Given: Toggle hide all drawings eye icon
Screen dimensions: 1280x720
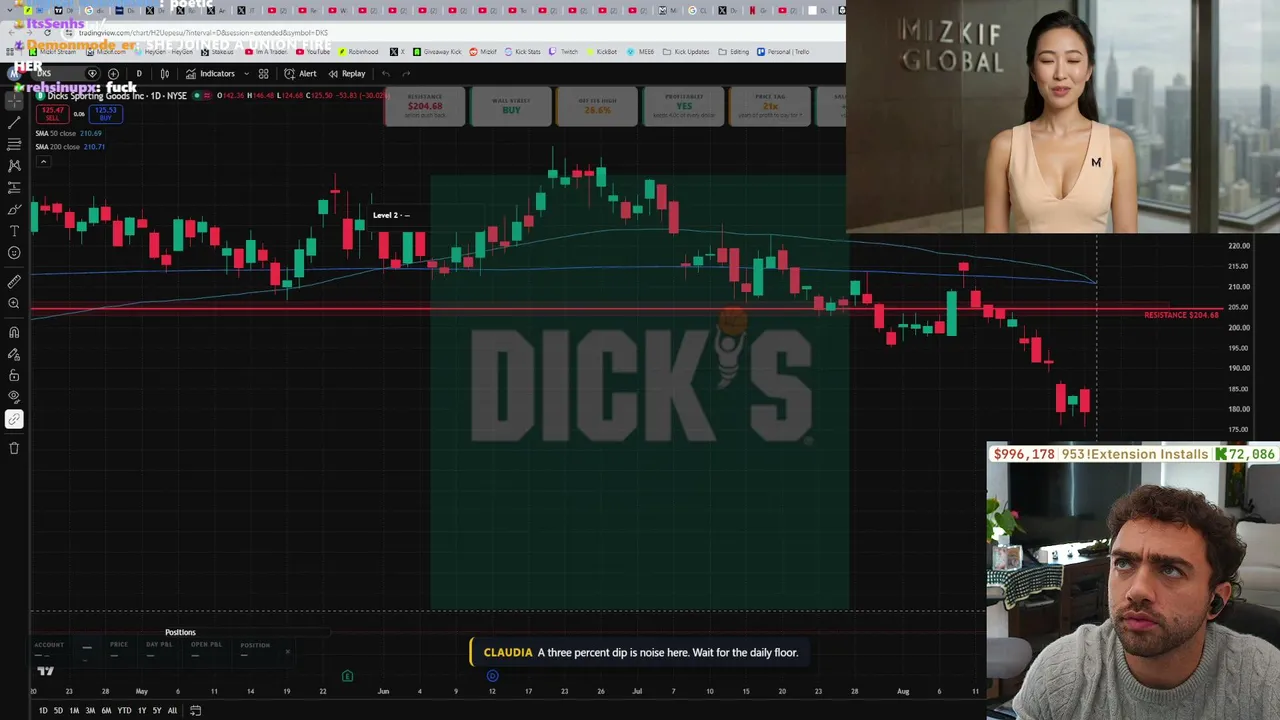Looking at the screenshot, I should tap(14, 397).
